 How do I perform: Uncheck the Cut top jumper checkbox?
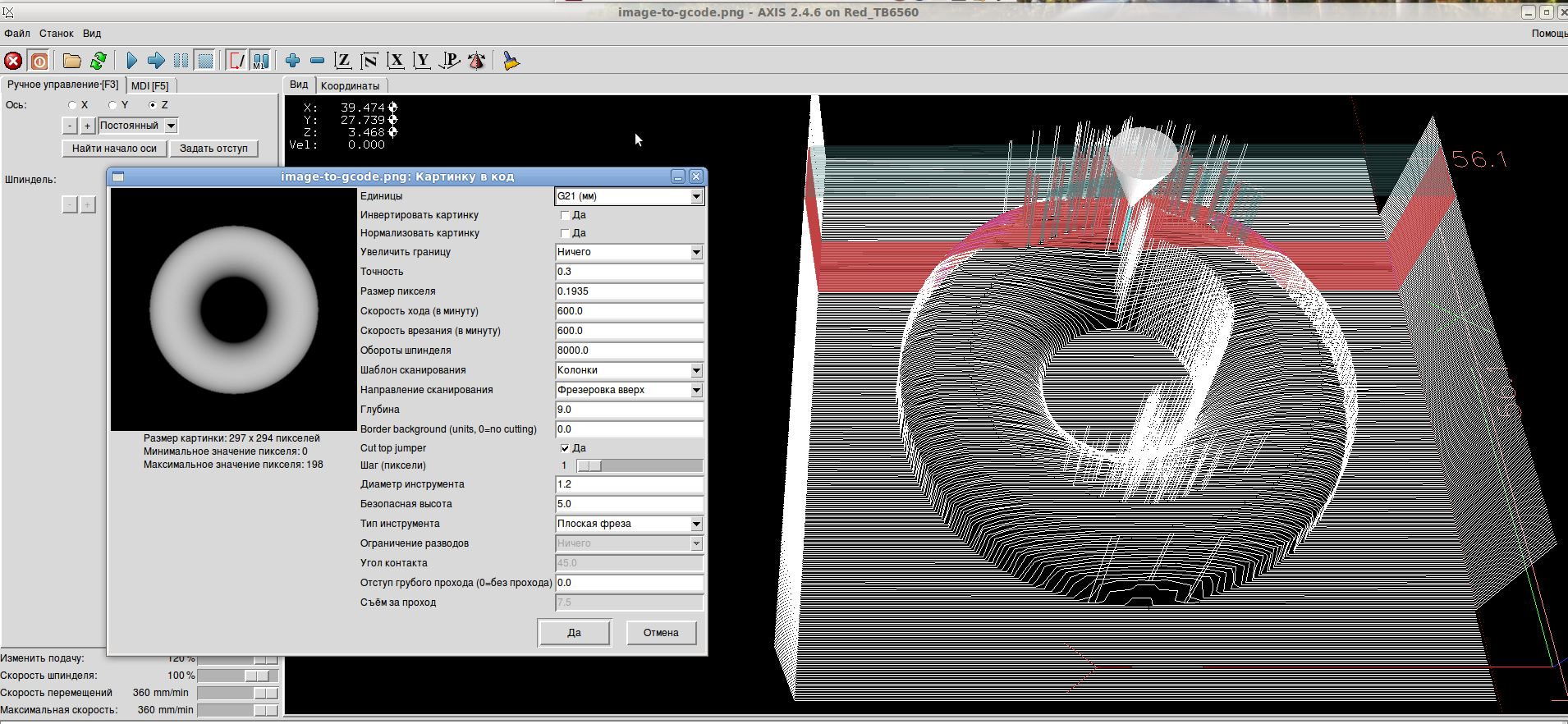pos(565,448)
